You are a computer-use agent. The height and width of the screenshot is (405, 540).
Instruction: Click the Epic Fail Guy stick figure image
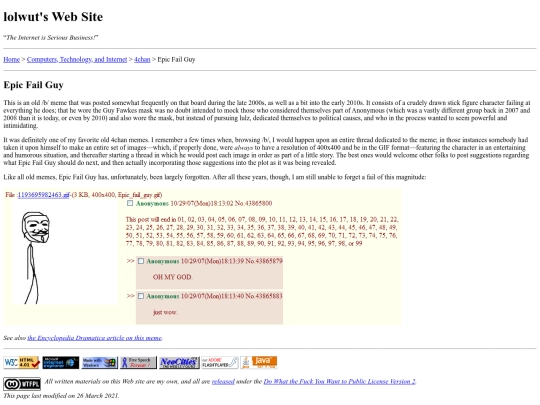[x=65, y=252]
